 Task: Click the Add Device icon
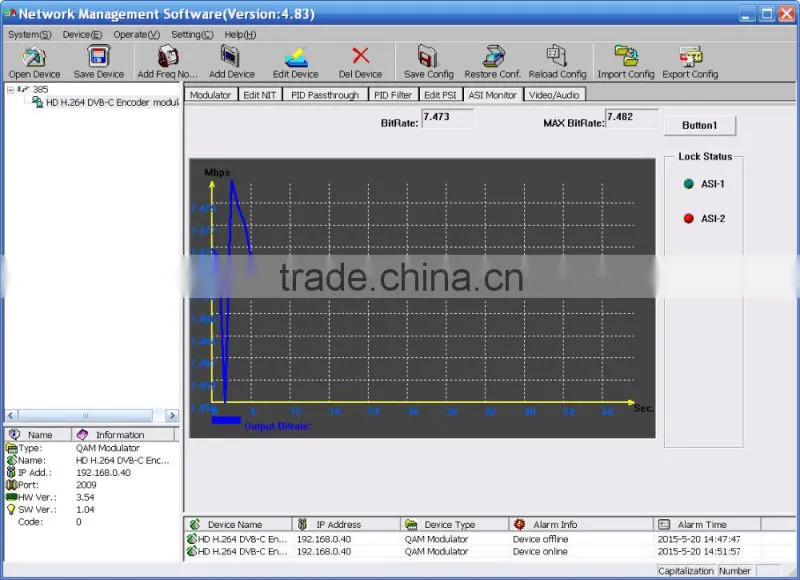[x=232, y=62]
